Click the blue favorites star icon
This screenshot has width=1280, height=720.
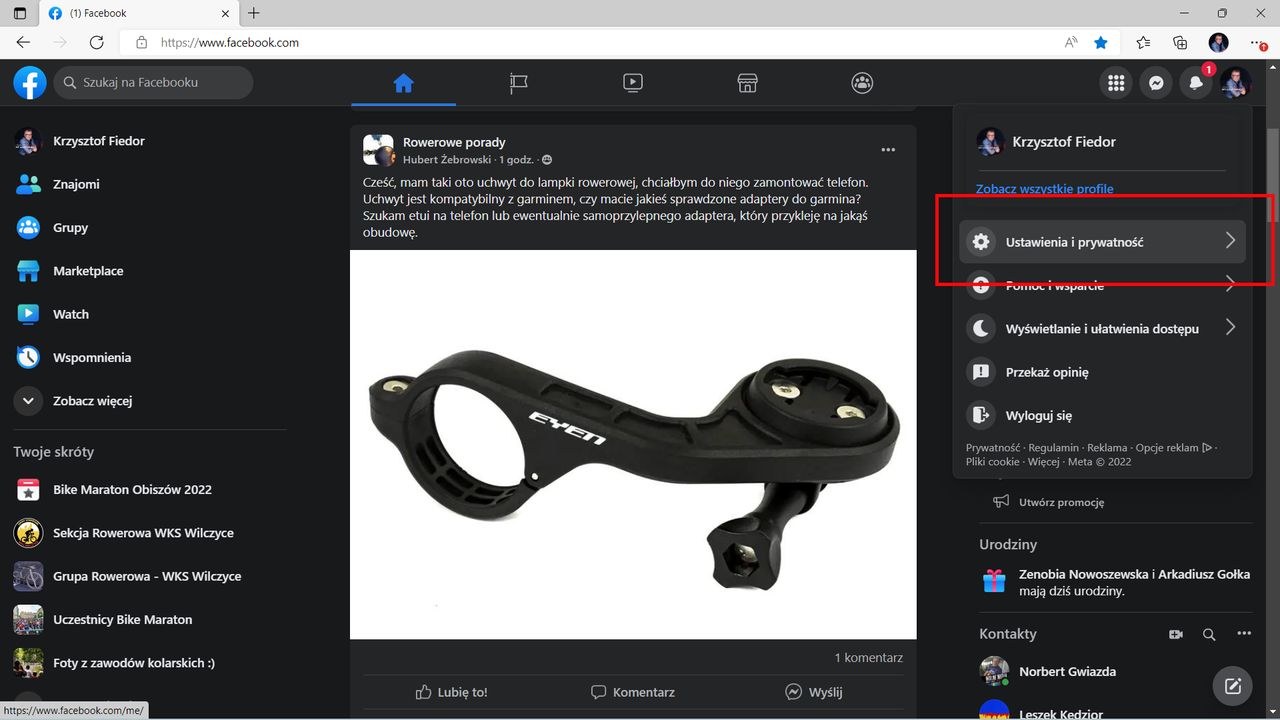point(1101,43)
